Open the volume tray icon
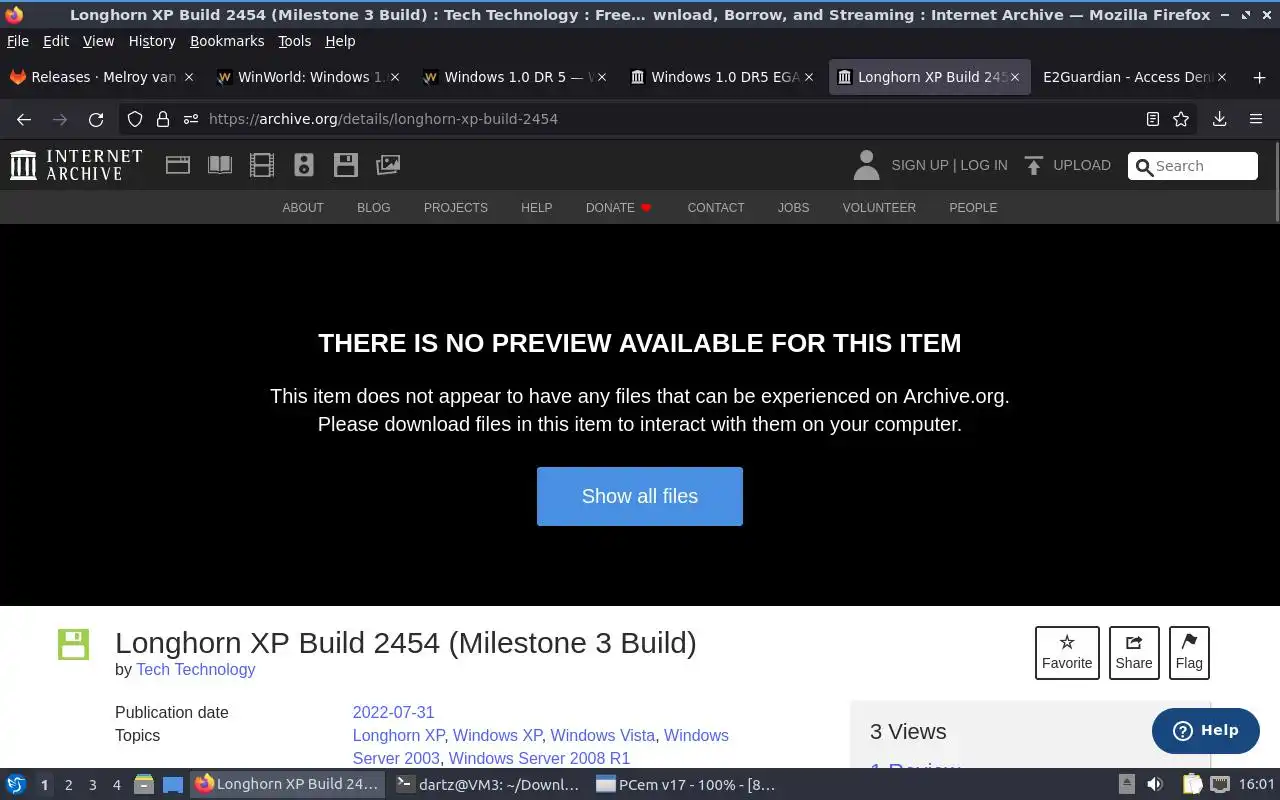This screenshot has width=1280, height=800. [1155, 785]
